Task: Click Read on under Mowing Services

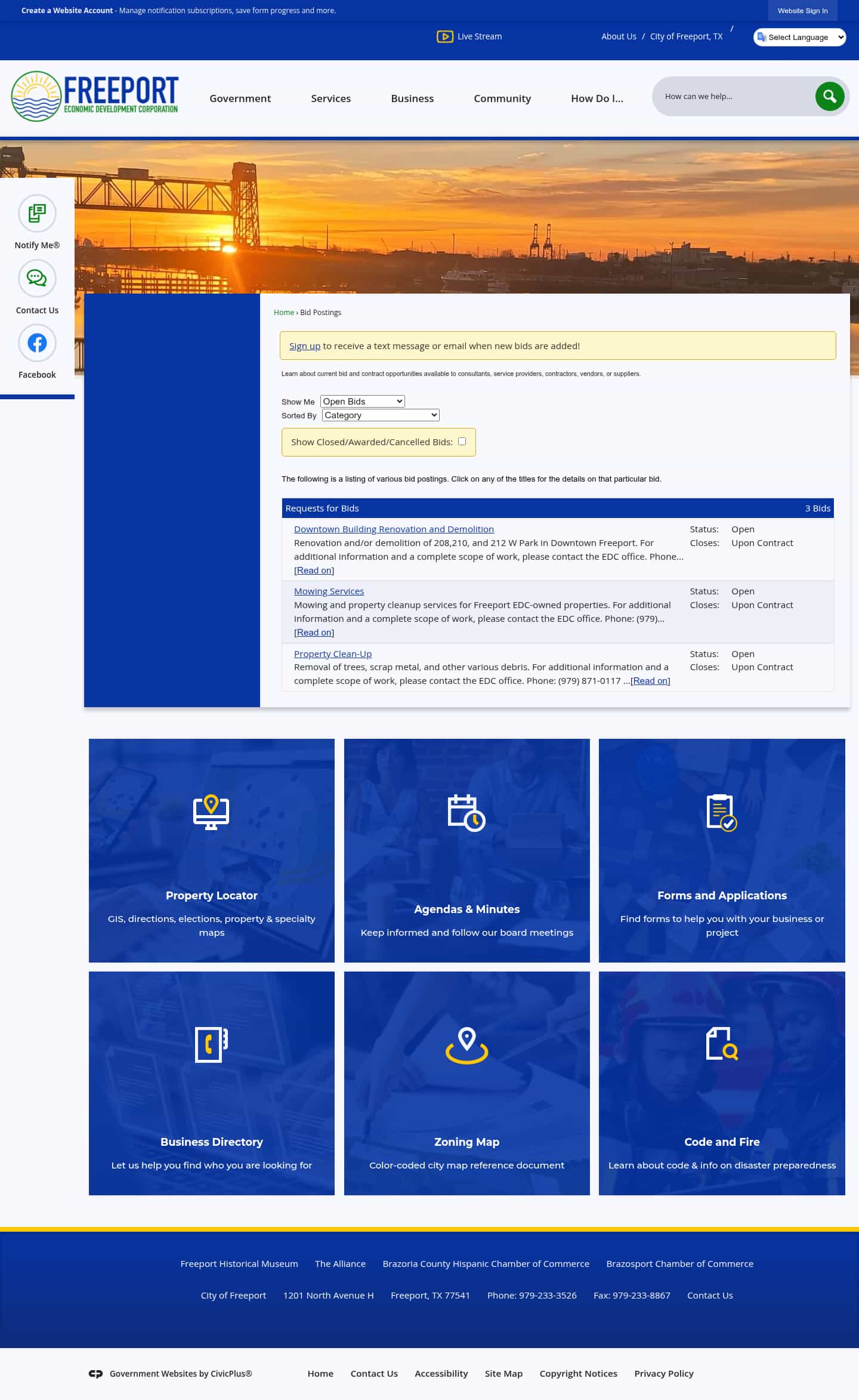Action: click(x=314, y=632)
